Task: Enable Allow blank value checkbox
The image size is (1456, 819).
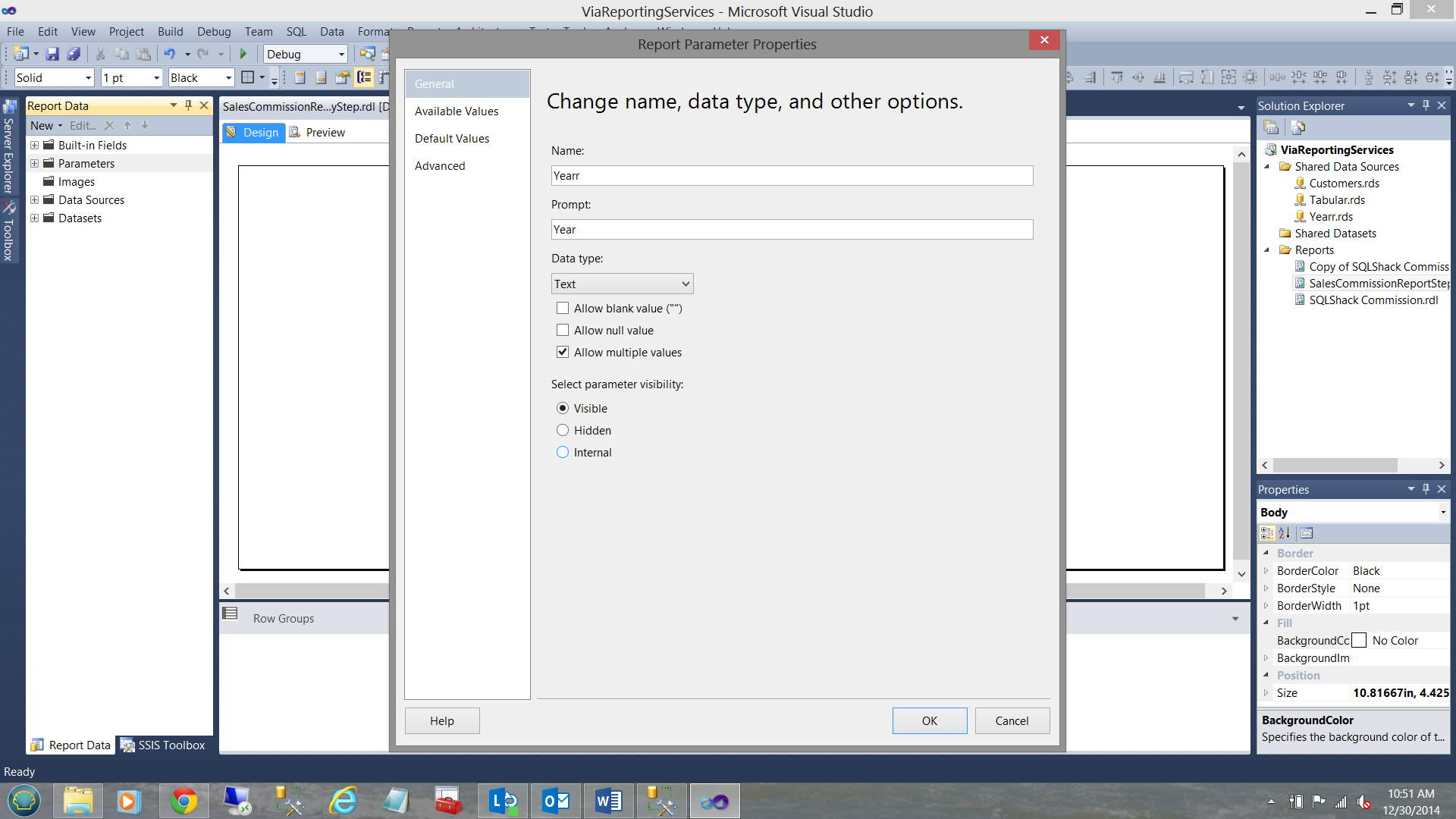Action: tap(563, 308)
